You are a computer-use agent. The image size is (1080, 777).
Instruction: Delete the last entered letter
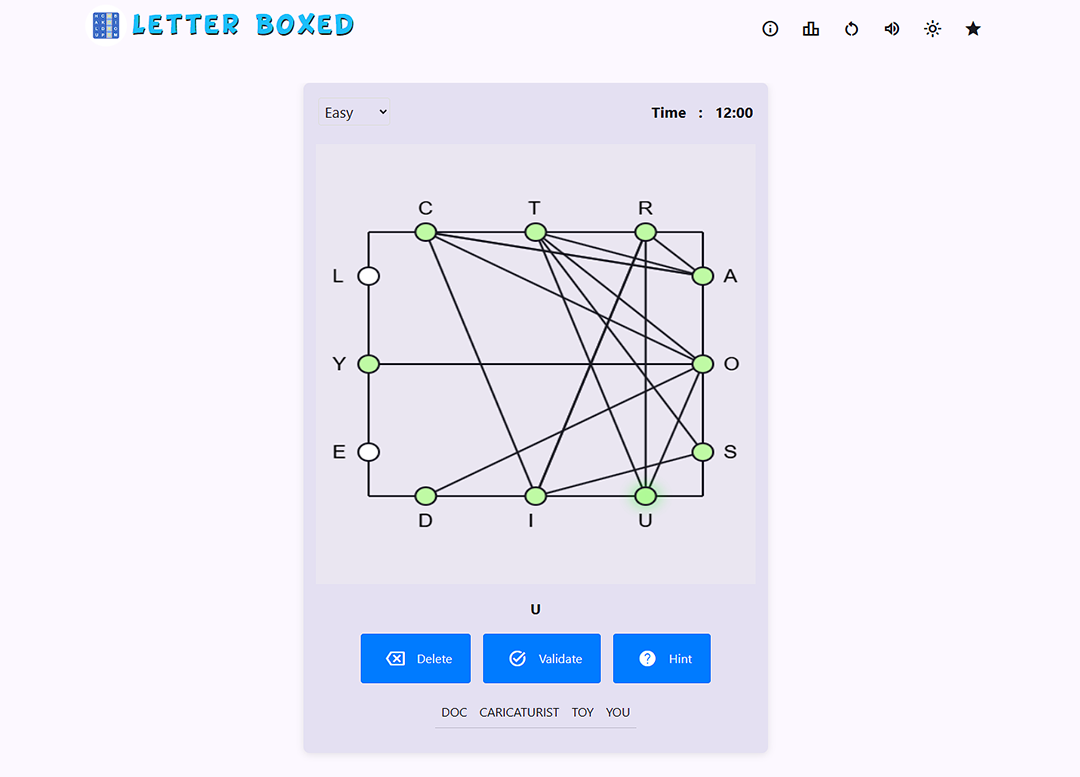click(415, 659)
